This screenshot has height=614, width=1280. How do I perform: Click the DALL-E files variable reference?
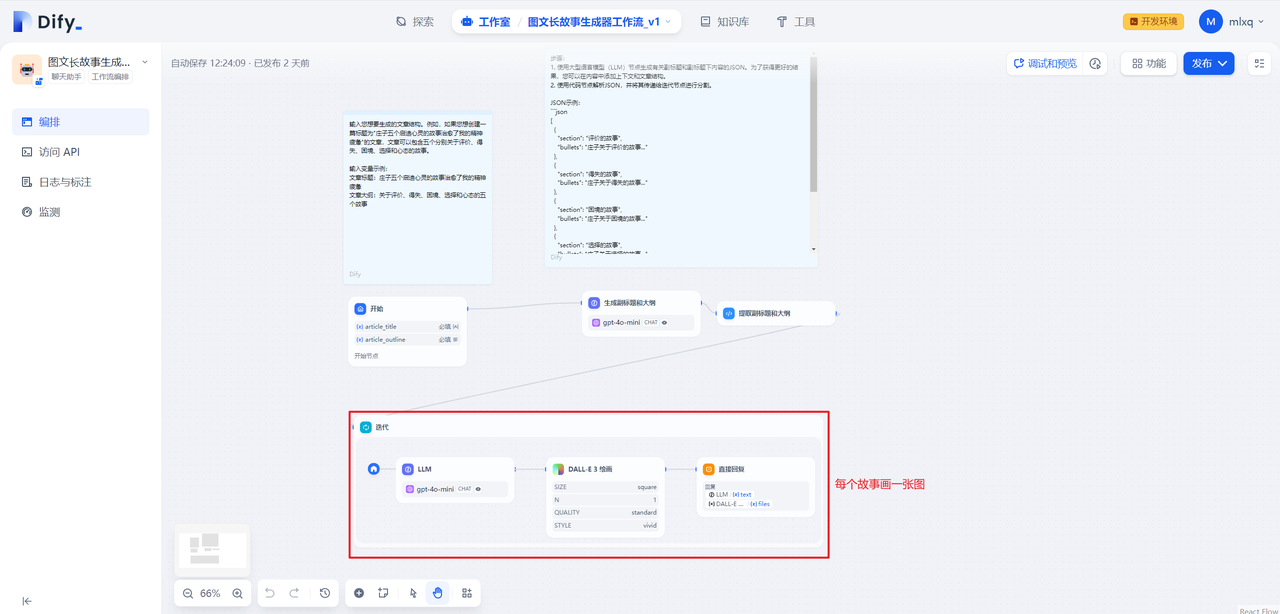click(x=739, y=503)
